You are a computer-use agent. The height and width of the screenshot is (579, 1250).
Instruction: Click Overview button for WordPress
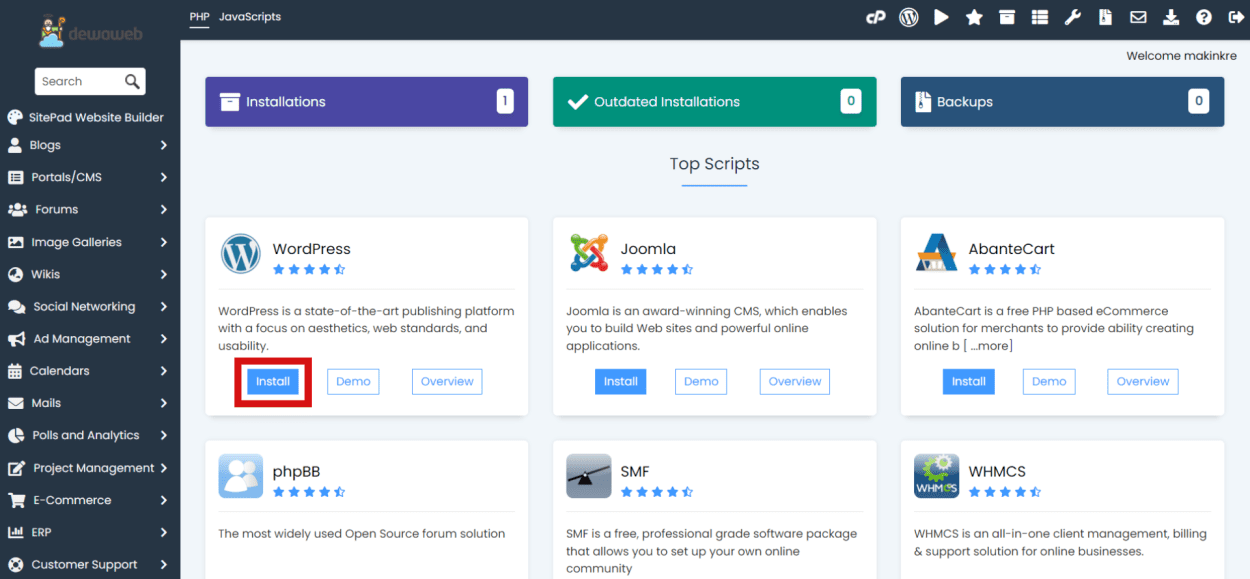pyautogui.click(x=447, y=381)
